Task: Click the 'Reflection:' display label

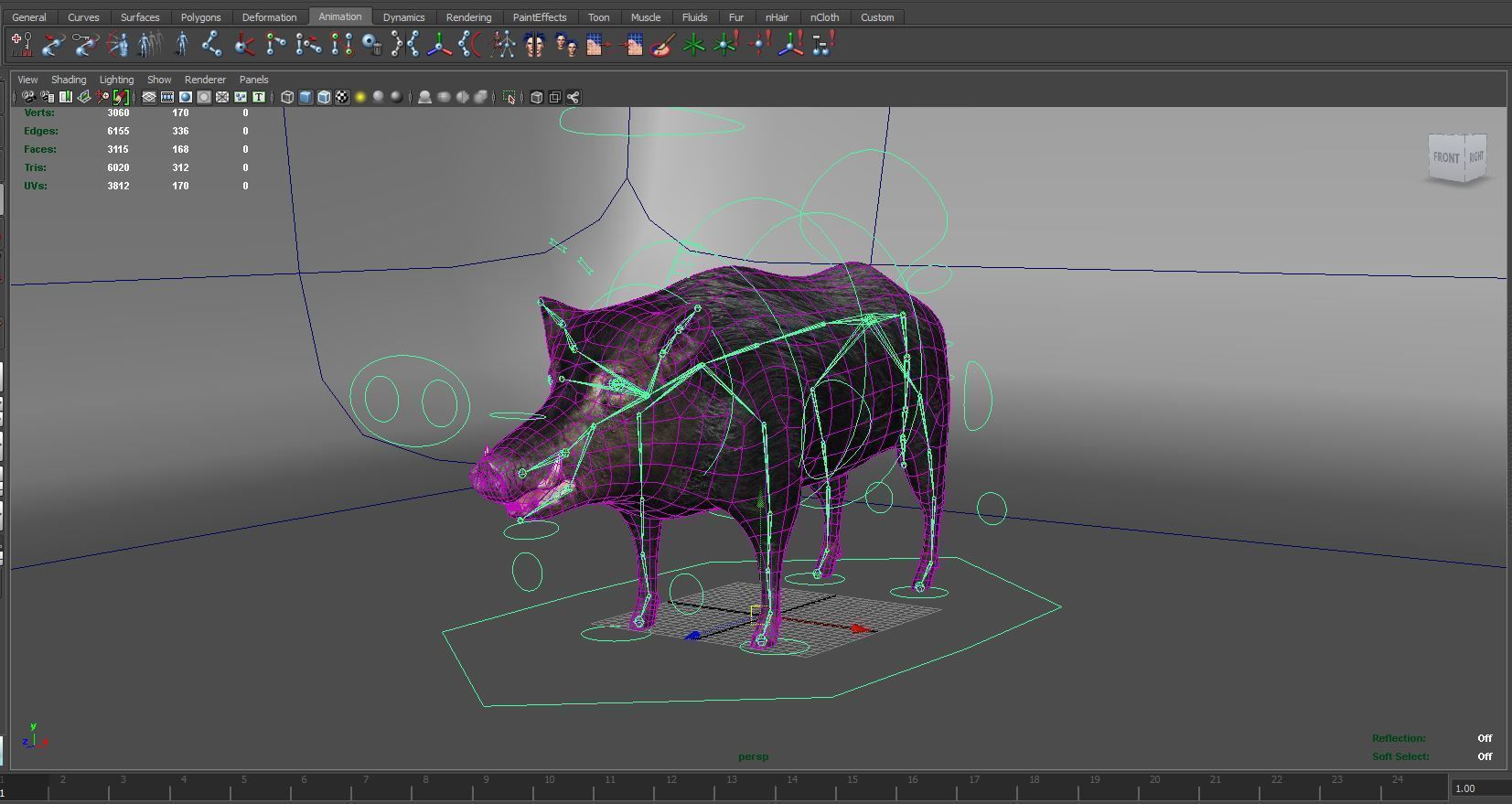Action: click(x=1399, y=738)
